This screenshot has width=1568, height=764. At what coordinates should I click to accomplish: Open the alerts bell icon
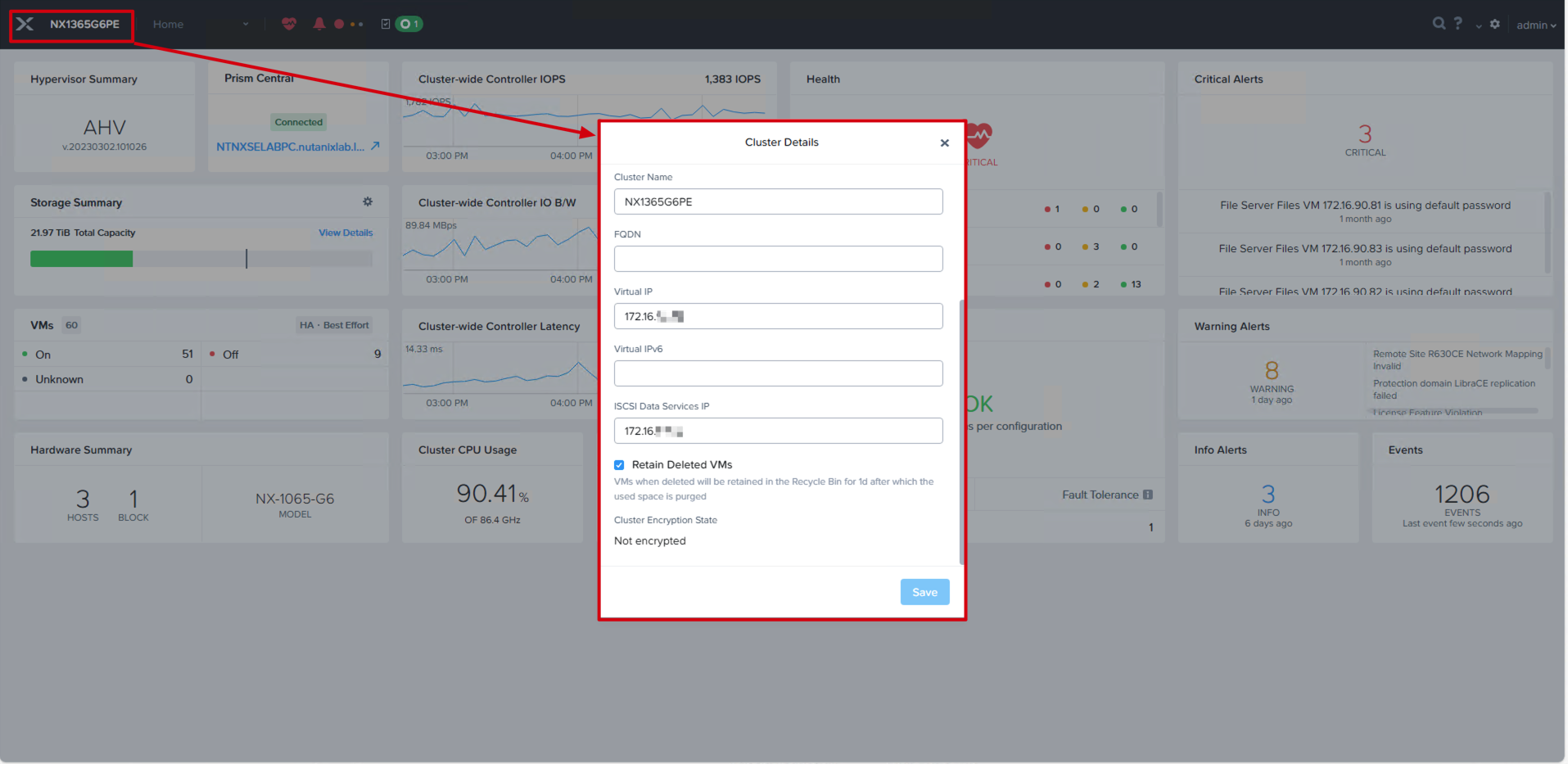pyautogui.click(x=319, y=24)
